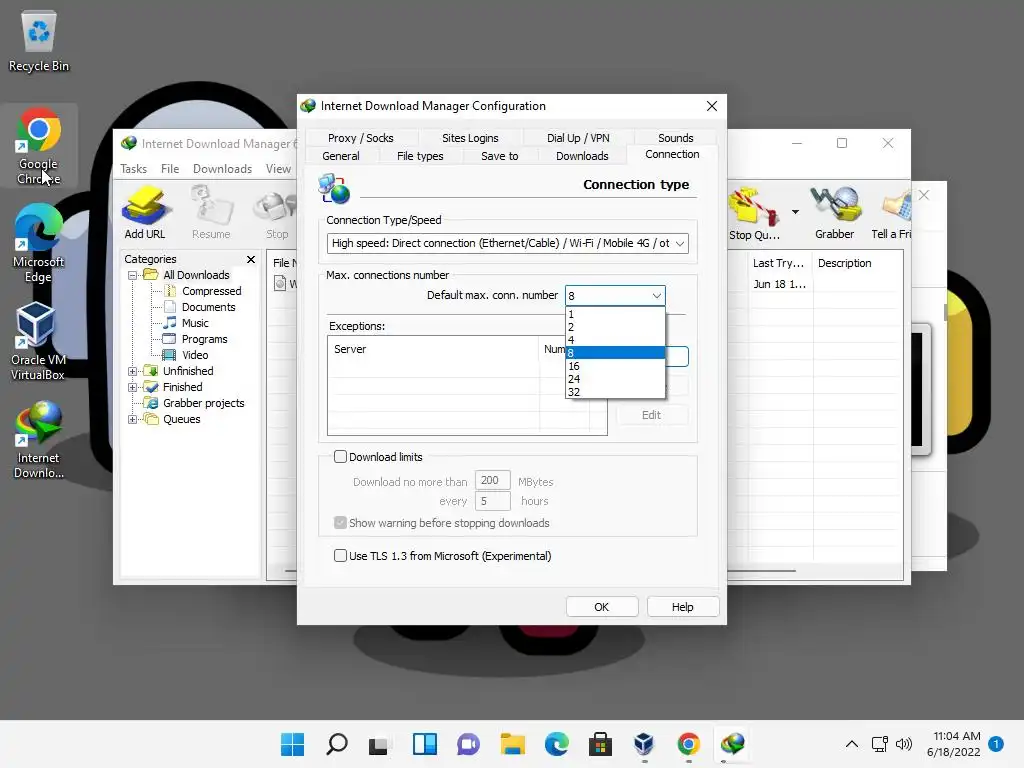This screenshot has height=768, width=1024.
Task: Choose 24 connections in dropdown list
Action: [615, 379]
